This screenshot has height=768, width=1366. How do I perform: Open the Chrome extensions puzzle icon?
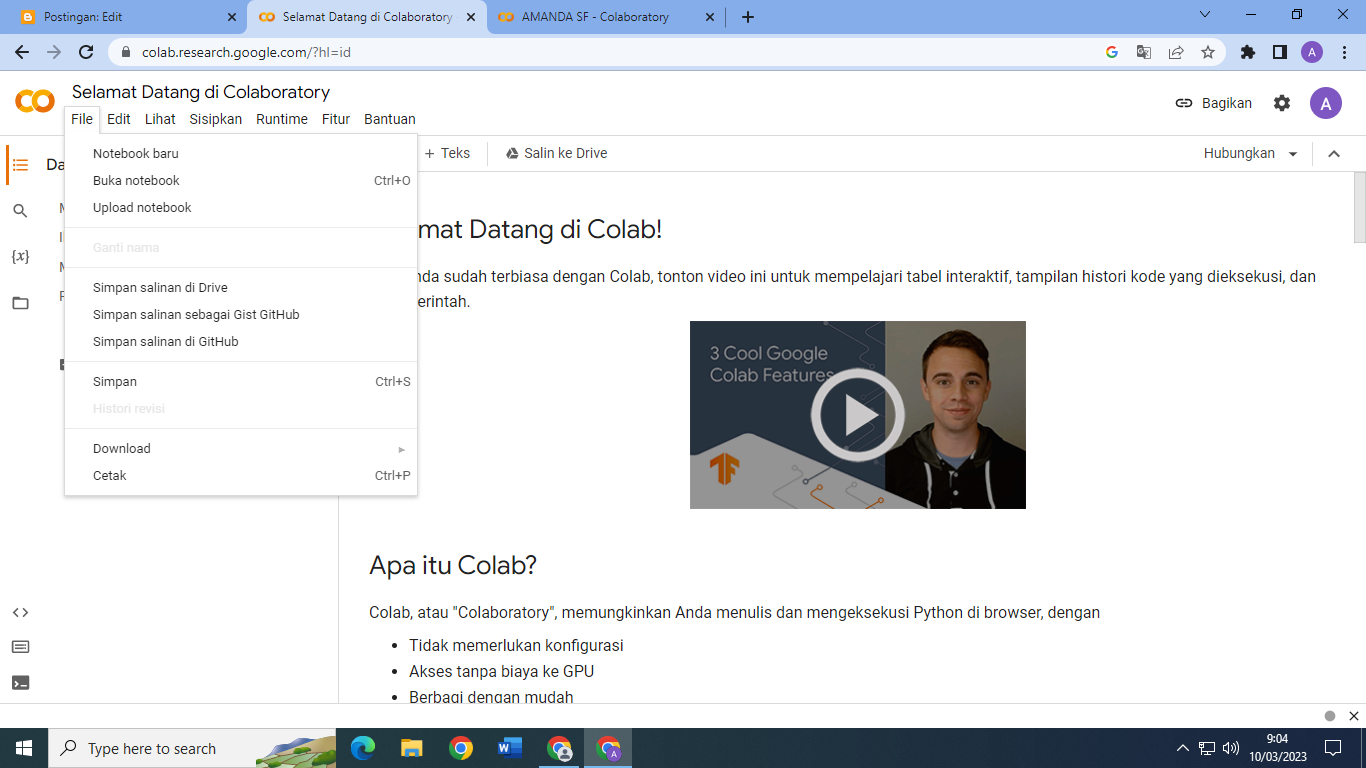tap(1248, 52)
